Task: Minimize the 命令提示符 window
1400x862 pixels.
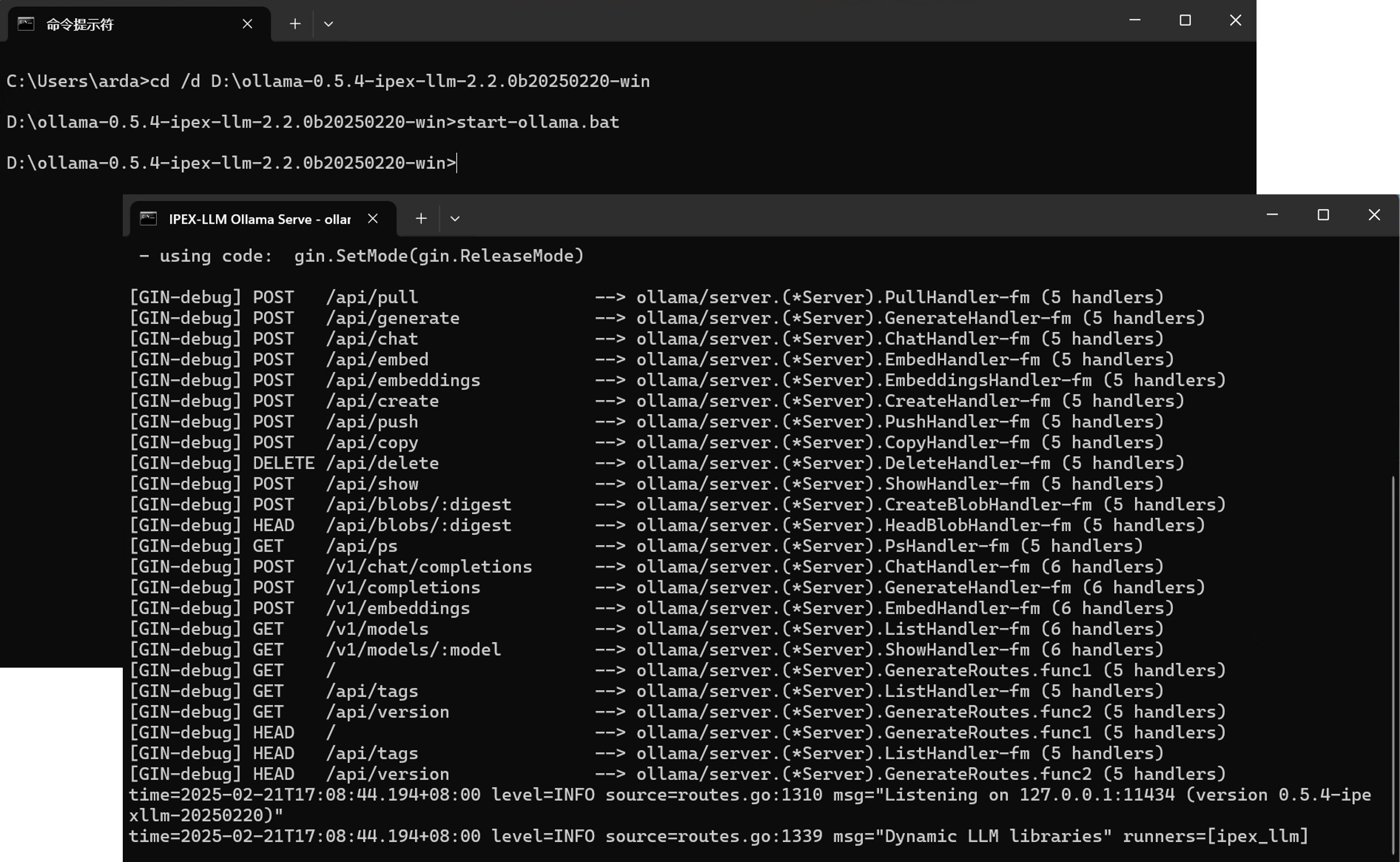Action: coord(1135,21)
